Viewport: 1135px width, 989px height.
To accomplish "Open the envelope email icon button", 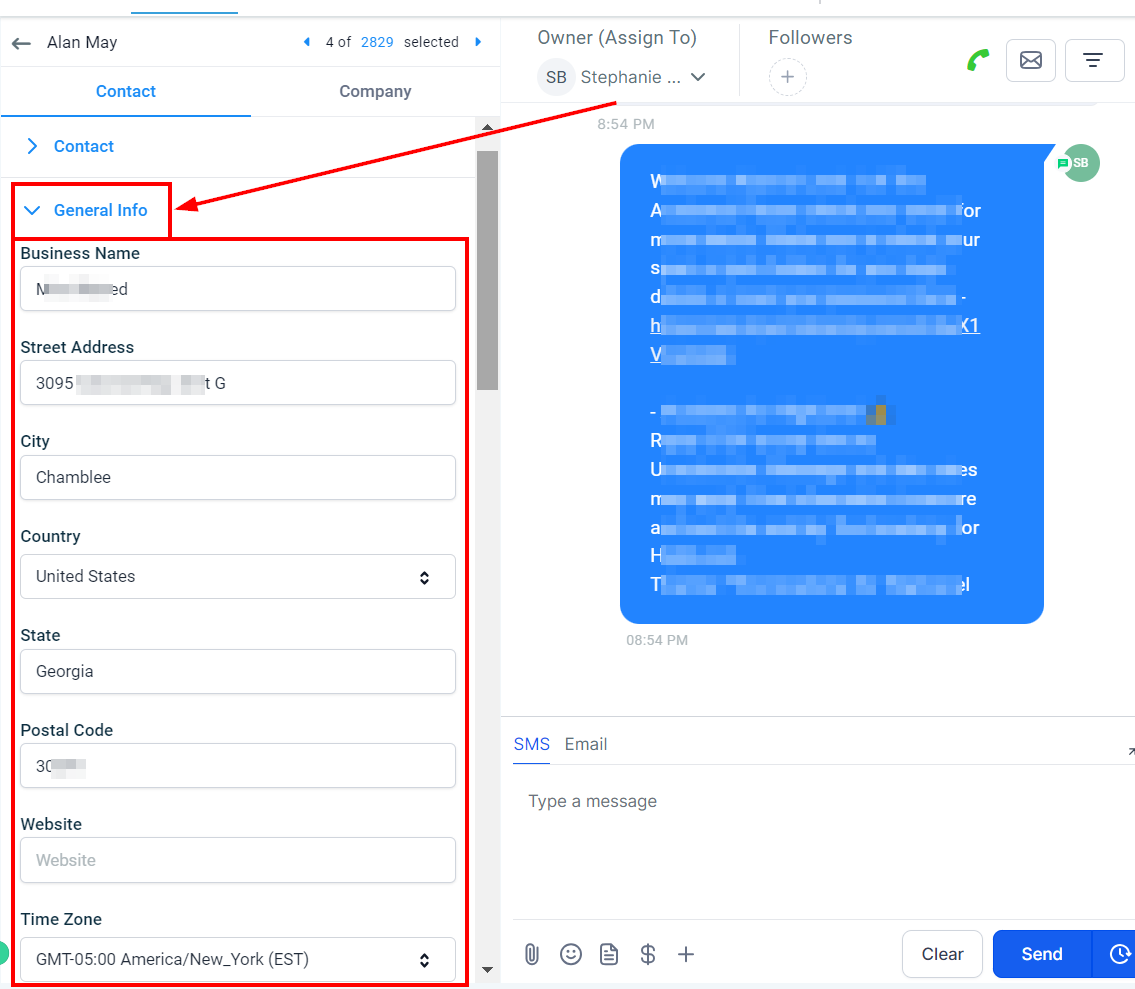I will click(x=1031, y=60).
